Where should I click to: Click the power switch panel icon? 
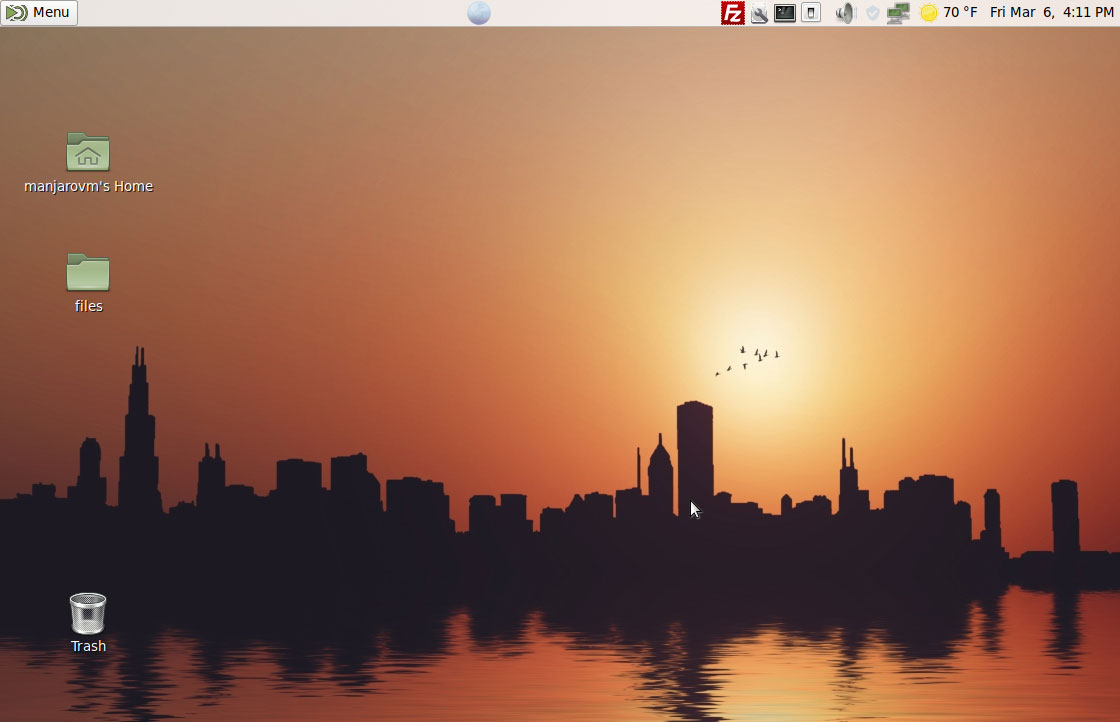click(811, 13)
